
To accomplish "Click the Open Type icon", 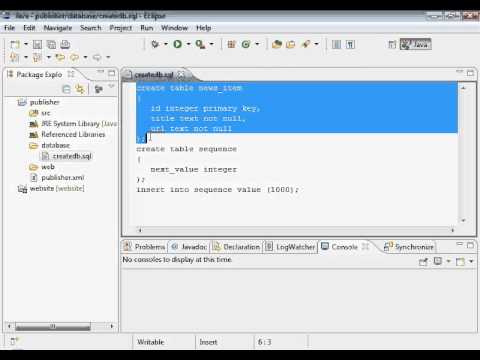I will [x=277, y=44].
